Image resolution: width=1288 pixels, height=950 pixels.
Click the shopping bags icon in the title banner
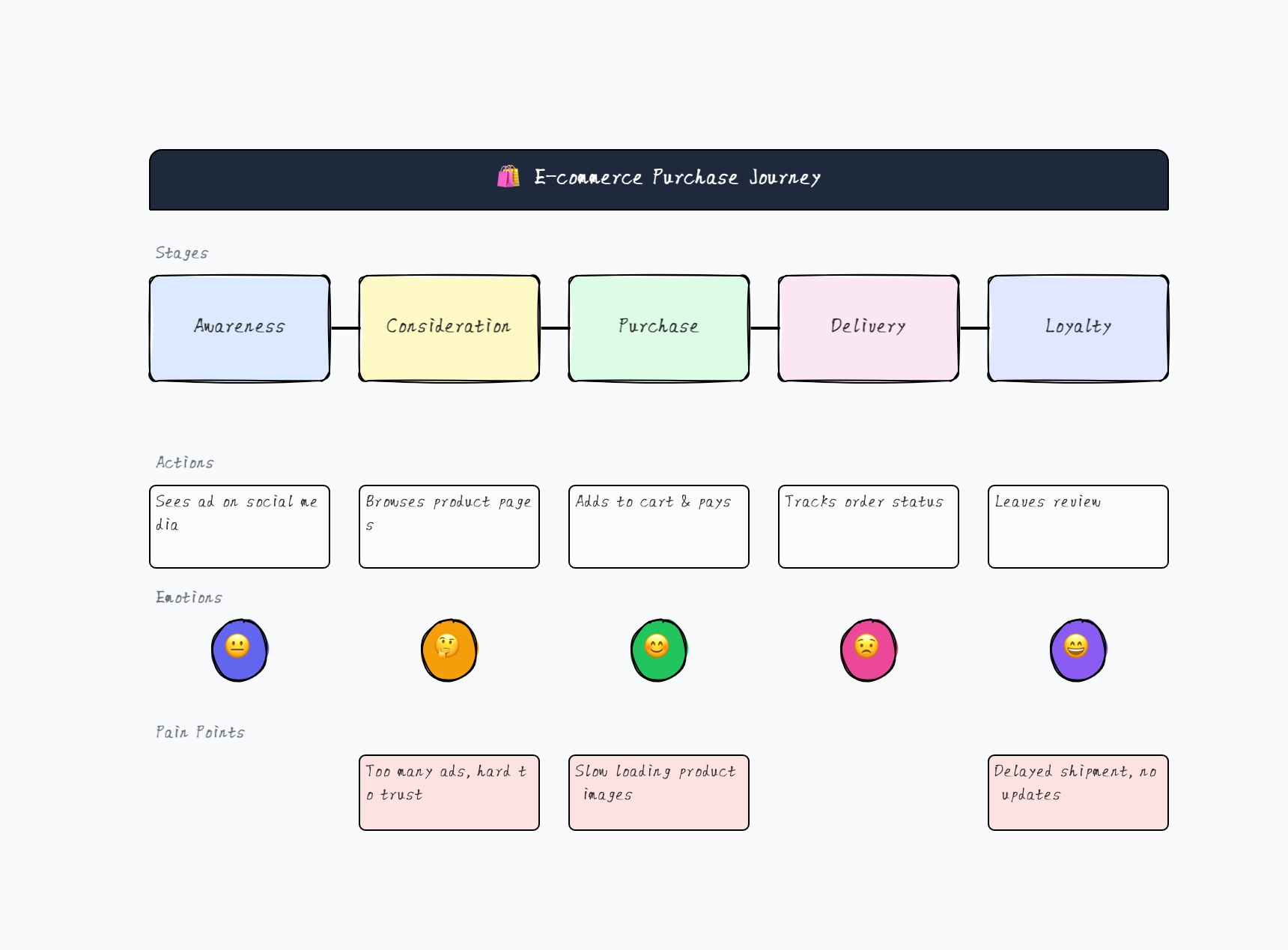point(509,178)
